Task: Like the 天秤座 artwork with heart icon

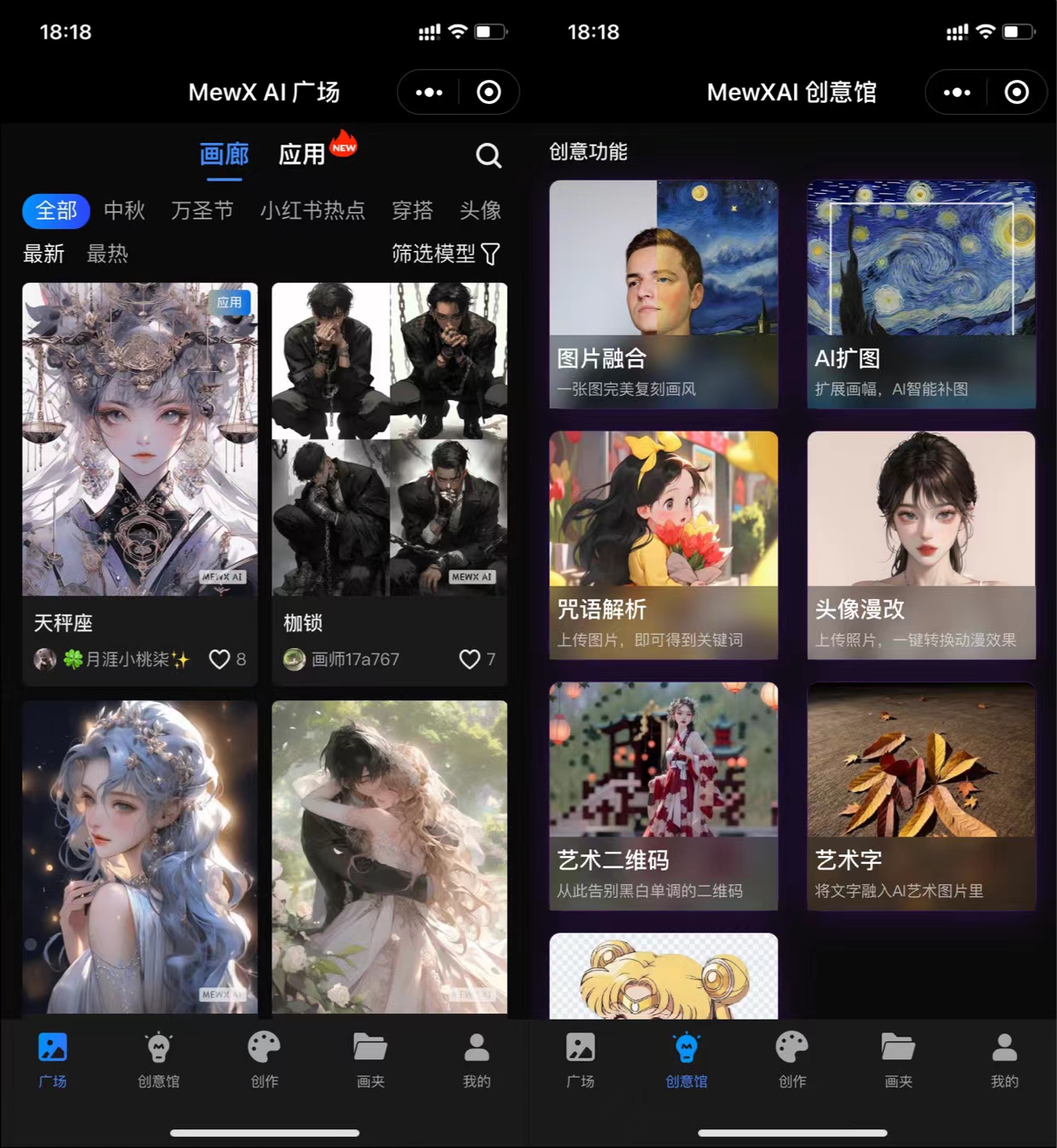Action: pyautogui.click(x=220, y=660)
